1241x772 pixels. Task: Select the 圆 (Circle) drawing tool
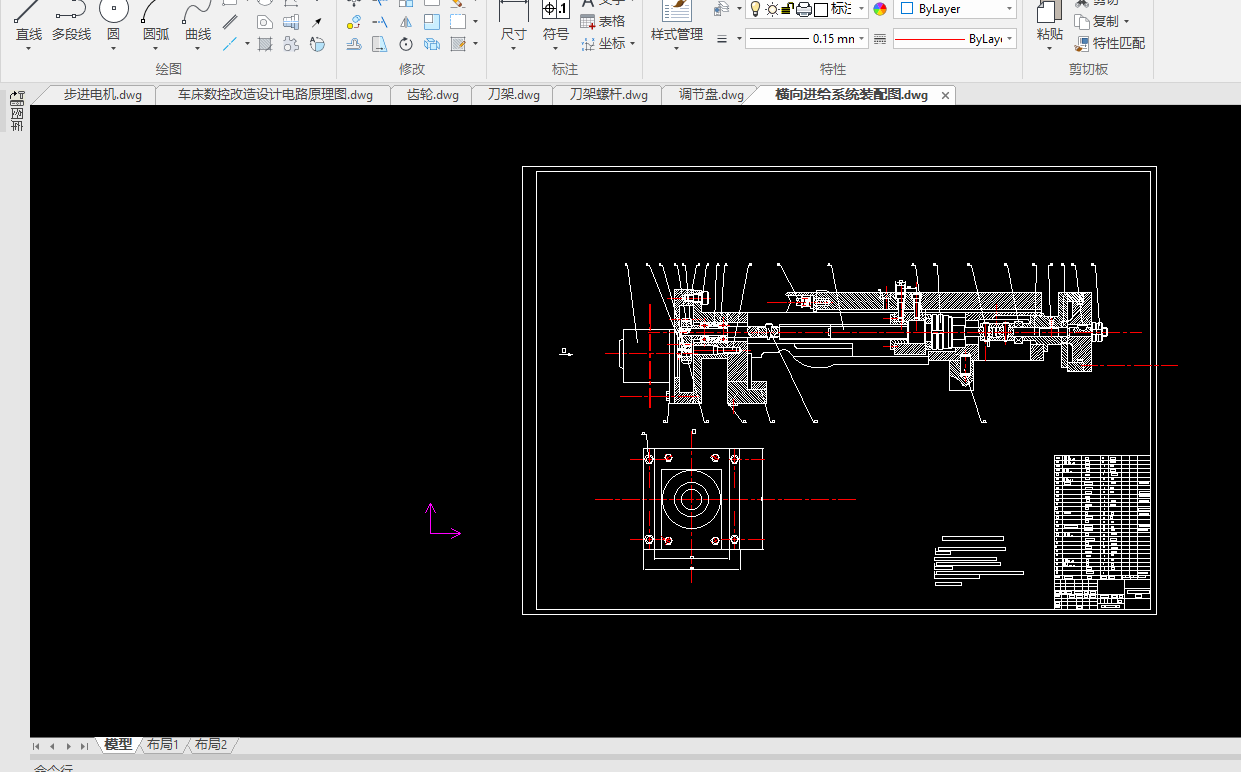113,12
